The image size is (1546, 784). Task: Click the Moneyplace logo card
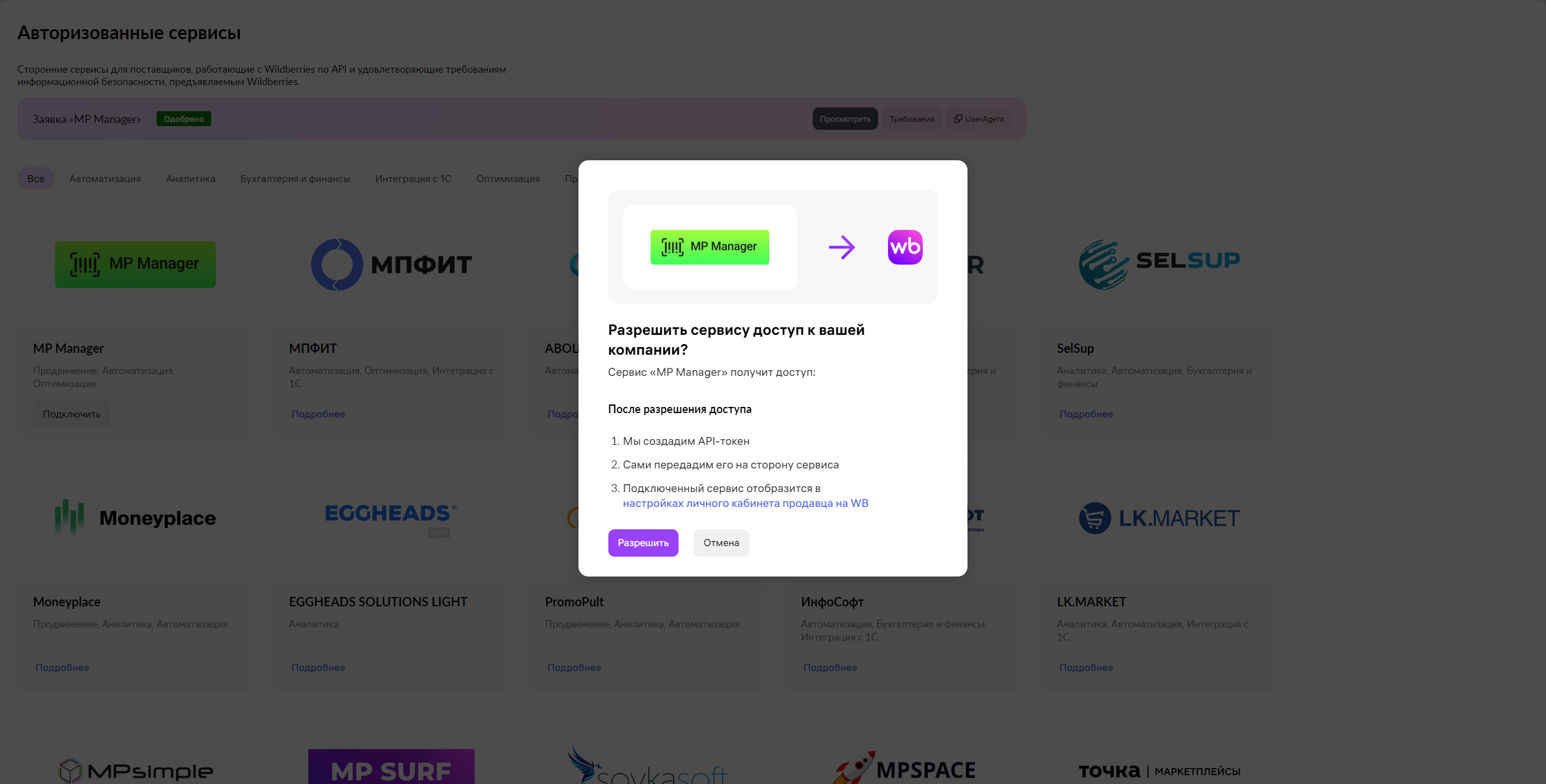135,517
